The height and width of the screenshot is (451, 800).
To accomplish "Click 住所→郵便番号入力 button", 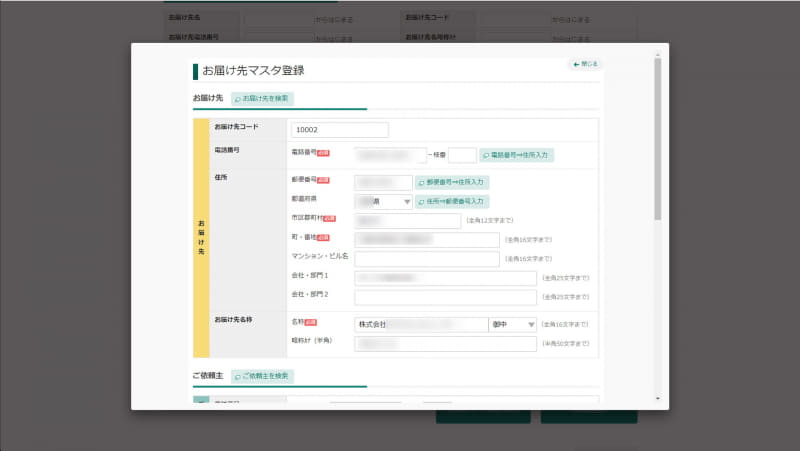I will click(x=452, y=202).
